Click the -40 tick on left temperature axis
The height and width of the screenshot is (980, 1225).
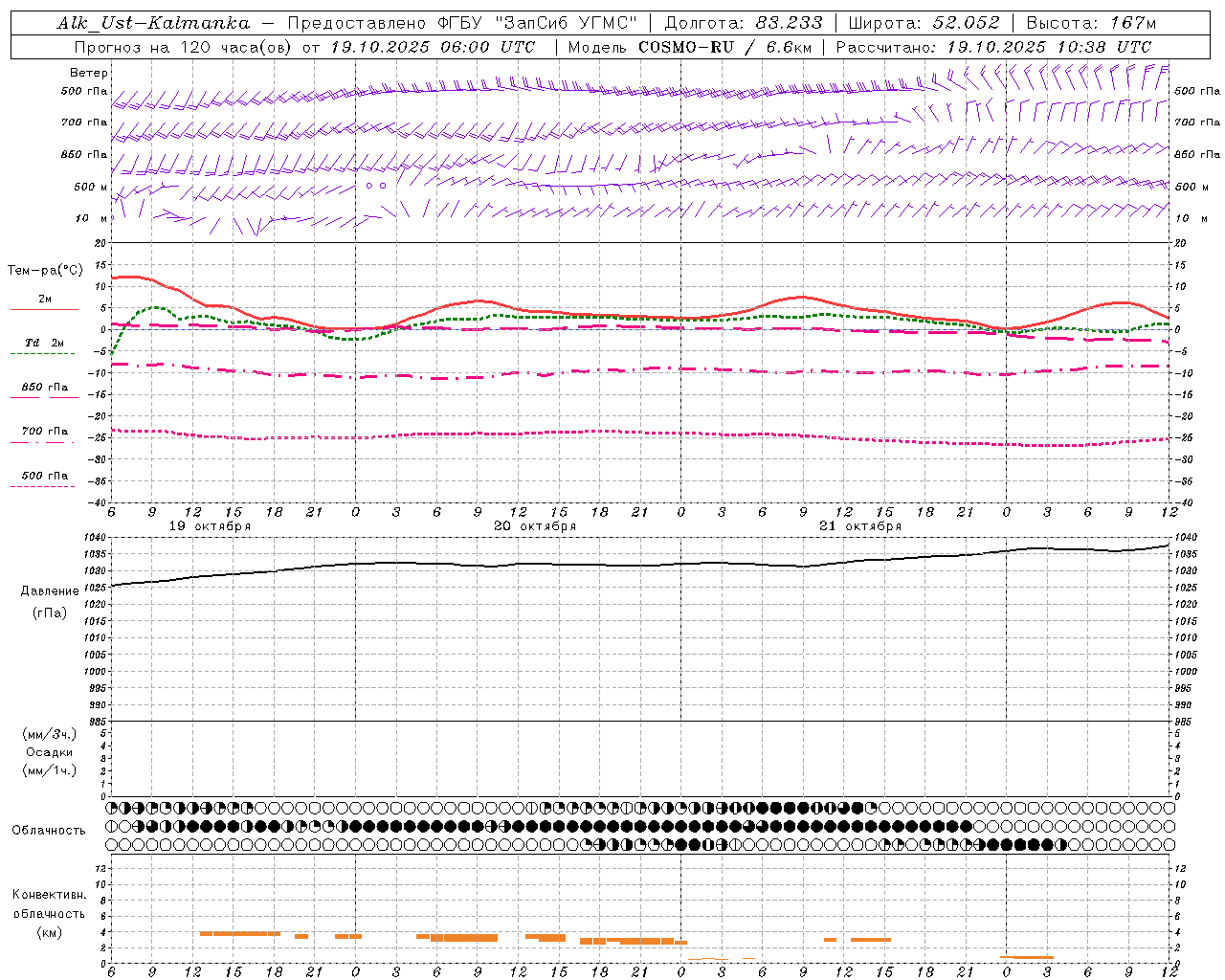coord(98,502)
